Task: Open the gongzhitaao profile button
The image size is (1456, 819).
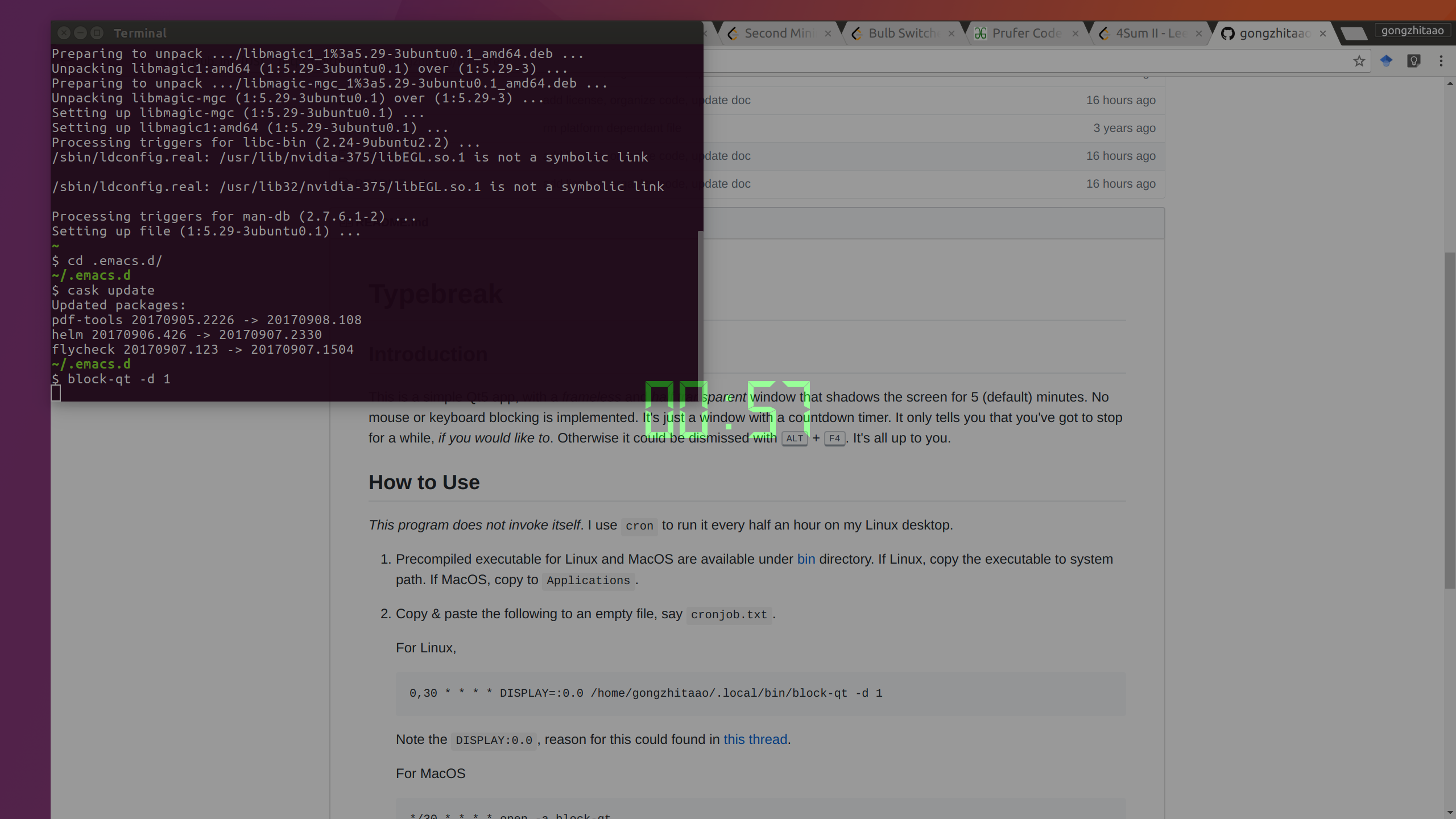Action: pyautogui.click(x=1412, y=31)
